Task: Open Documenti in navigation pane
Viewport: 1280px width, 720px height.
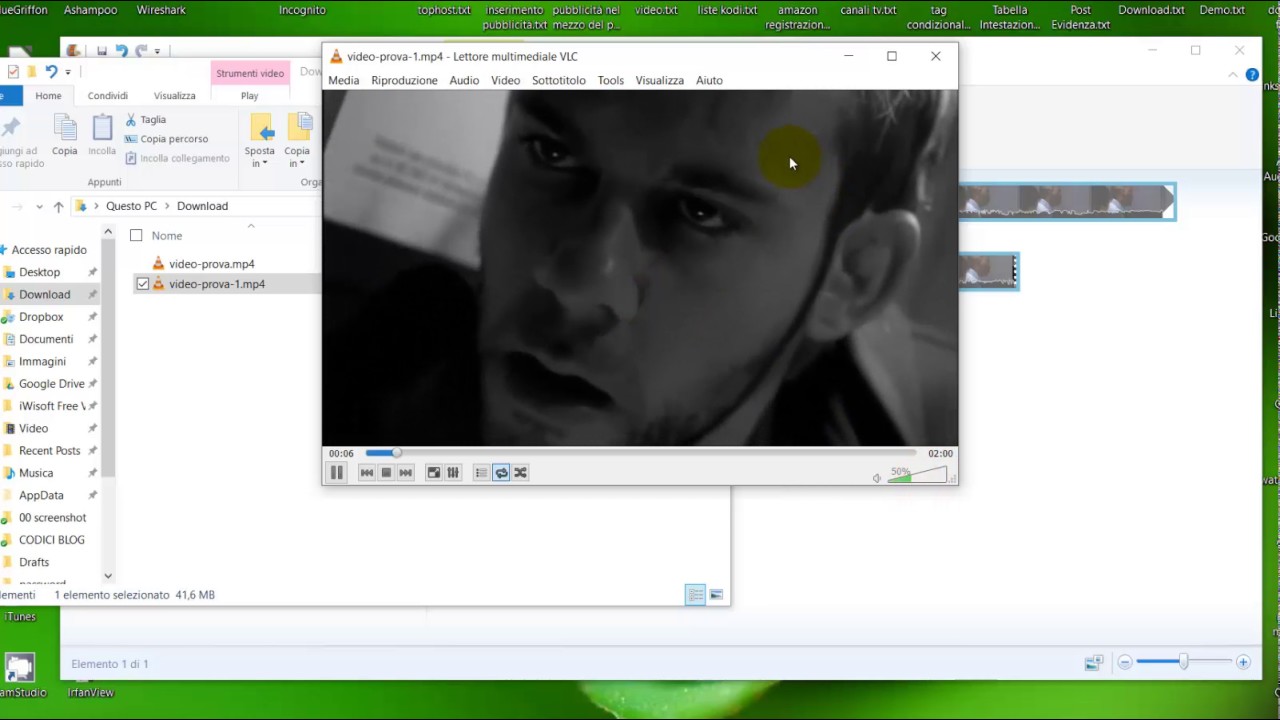Action: (x=46, y=339)
